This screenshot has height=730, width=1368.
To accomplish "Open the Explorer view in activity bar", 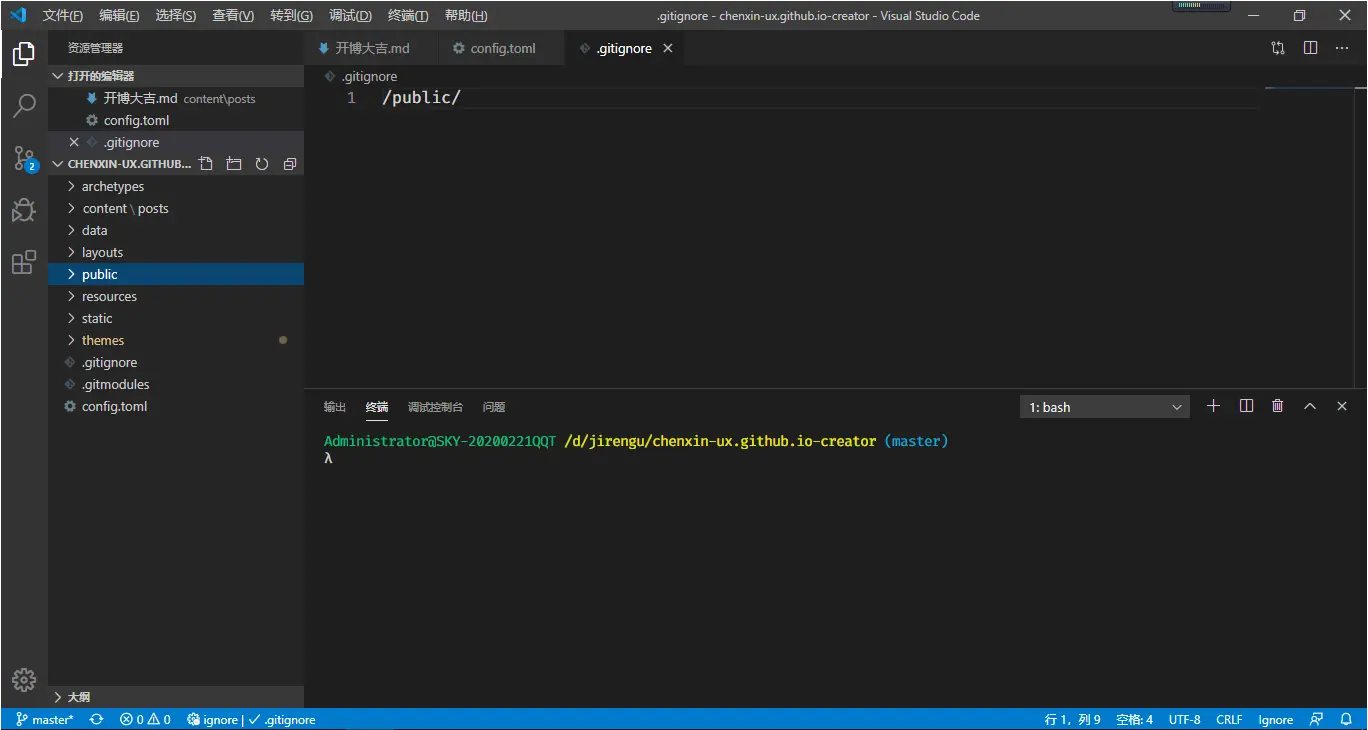I will [x=24, y=54].
